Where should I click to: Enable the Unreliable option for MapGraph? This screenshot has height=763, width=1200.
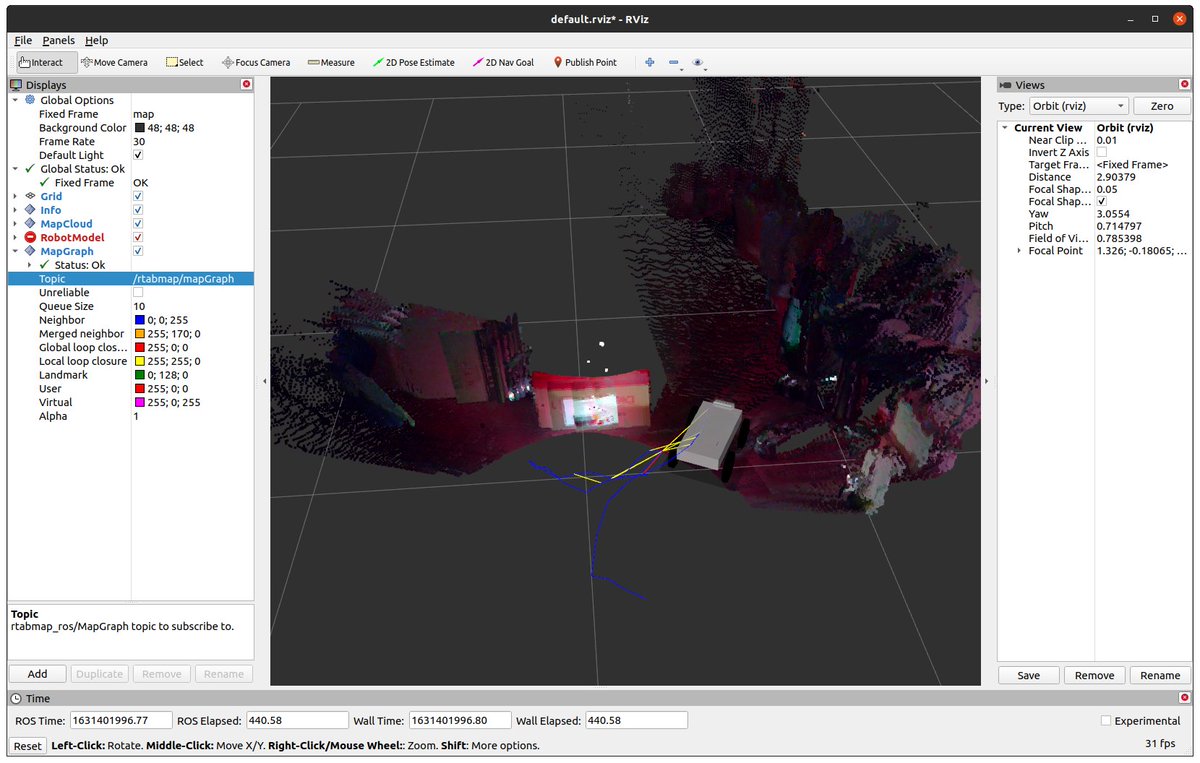click(x=137, y=292)
